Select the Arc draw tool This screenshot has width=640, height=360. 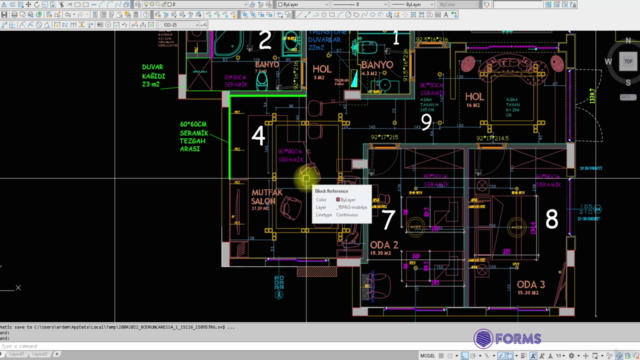coord(340,15)
